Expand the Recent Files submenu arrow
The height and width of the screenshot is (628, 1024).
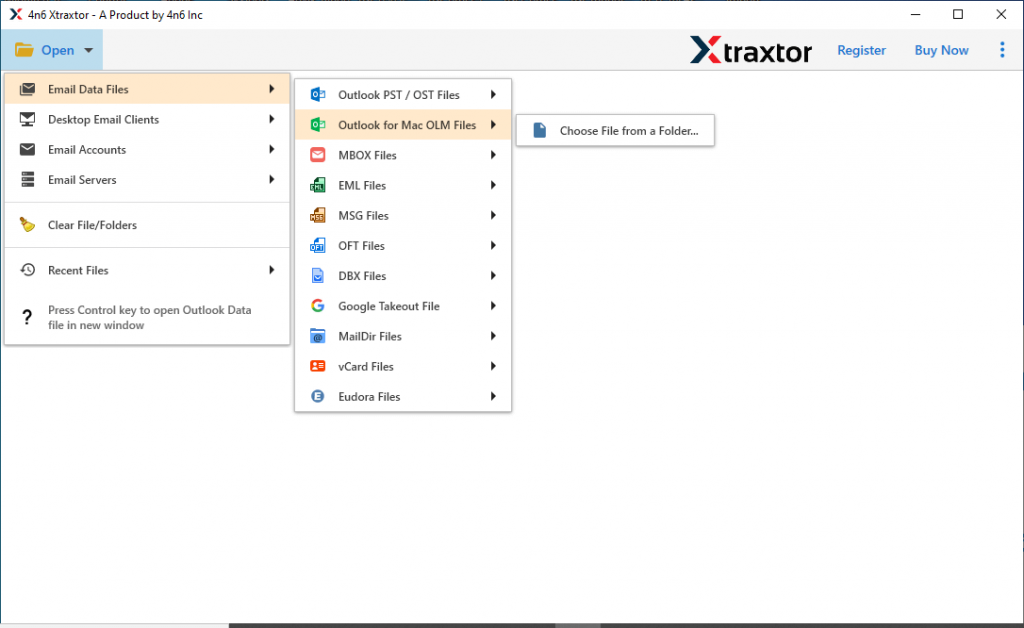coord(271,269)
